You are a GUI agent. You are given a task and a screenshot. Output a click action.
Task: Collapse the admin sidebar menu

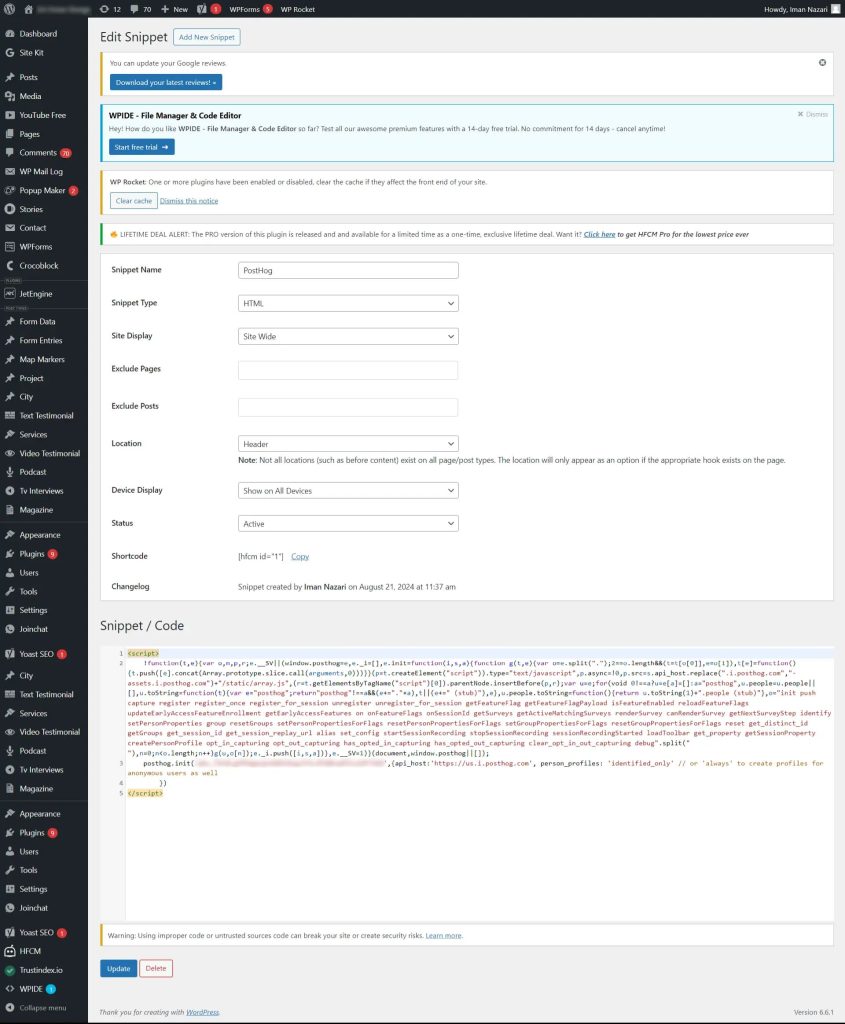coord(44,1008)
